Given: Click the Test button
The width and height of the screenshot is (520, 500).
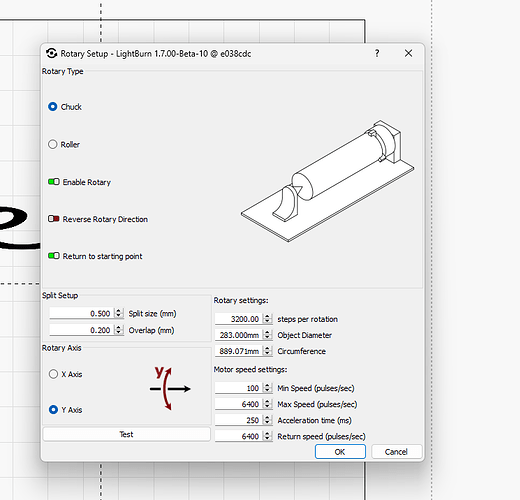Looking at the screenshot, I should (127, 434).
